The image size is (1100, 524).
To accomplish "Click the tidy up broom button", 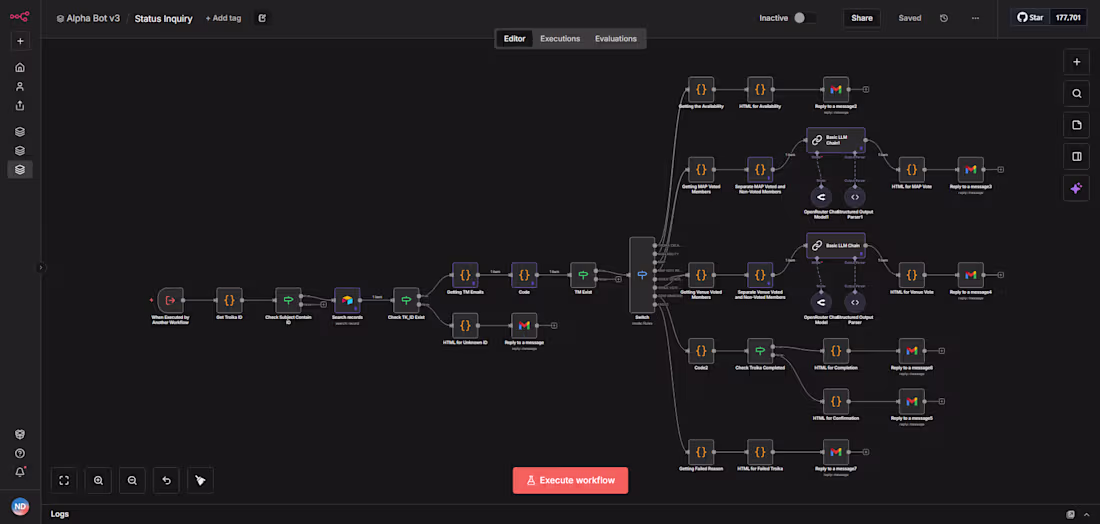I will (x=200, y=481).
